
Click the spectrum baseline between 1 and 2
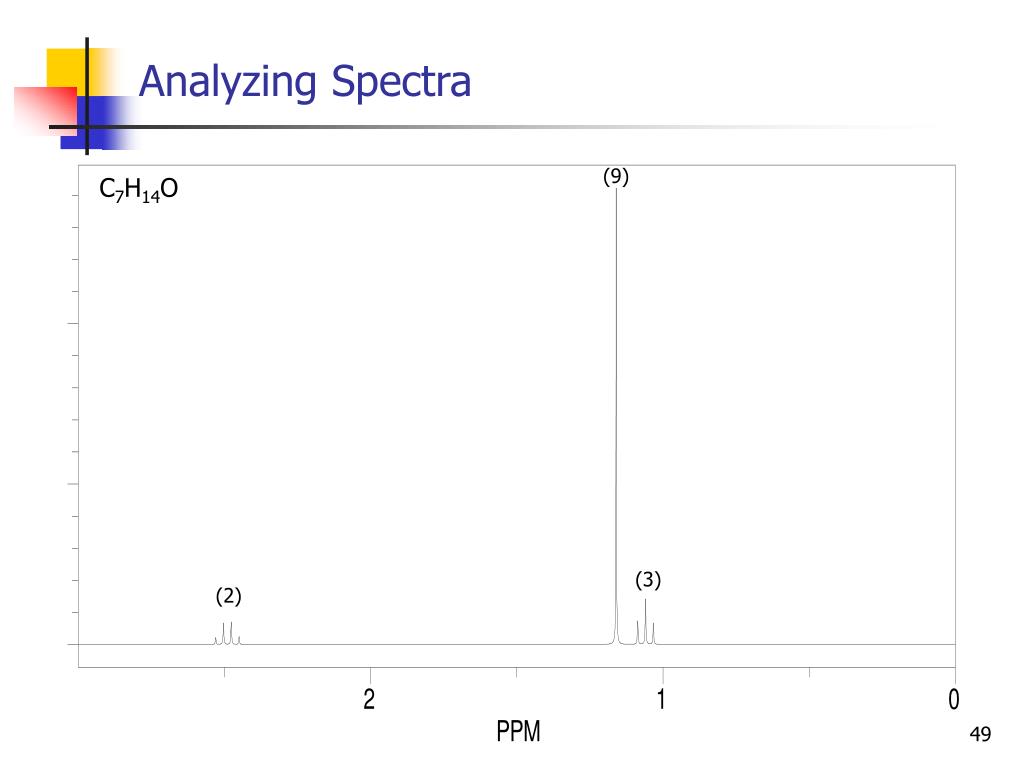tap(516, 645)
